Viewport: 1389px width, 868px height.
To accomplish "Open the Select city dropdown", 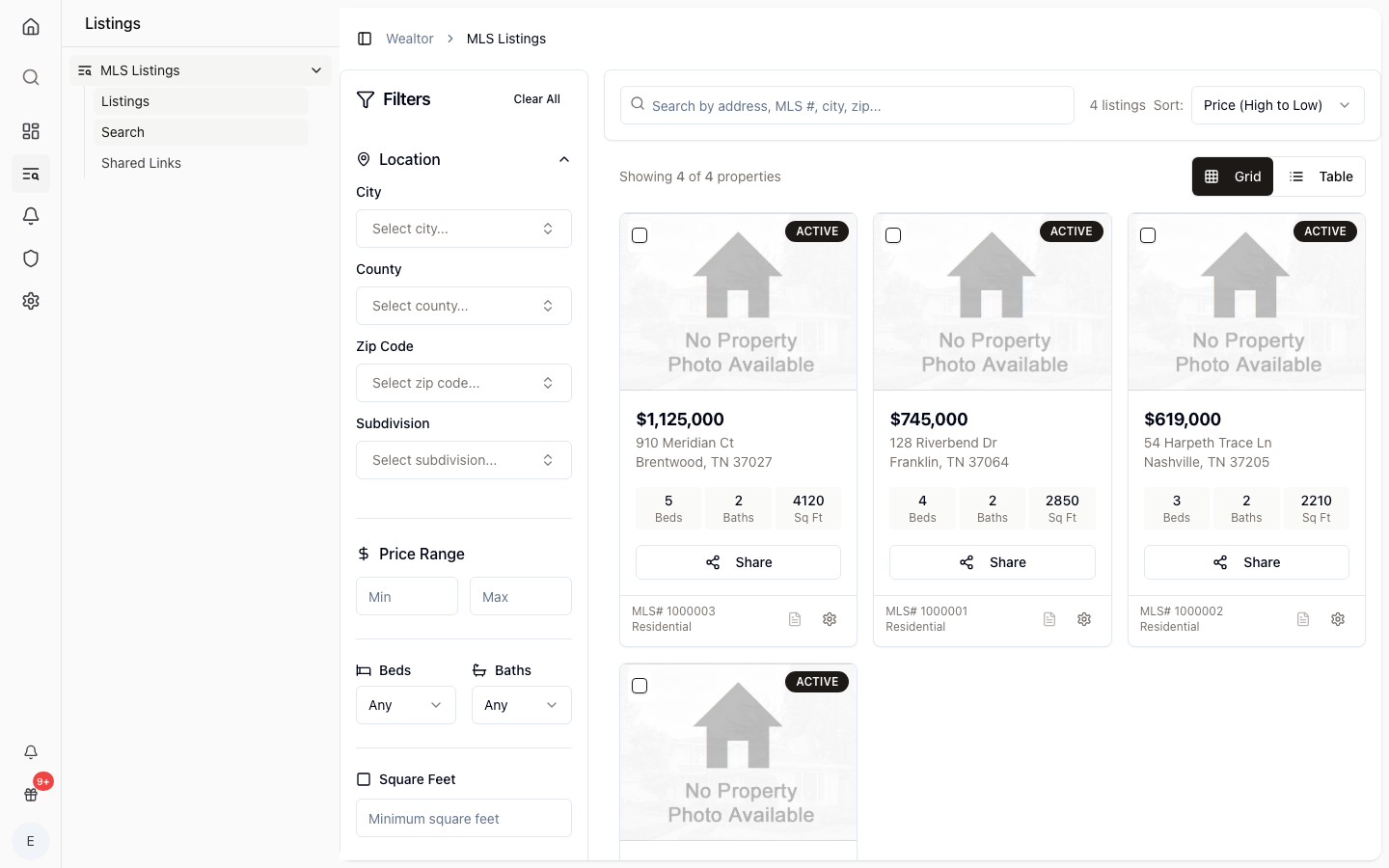I will click(464, 229).
